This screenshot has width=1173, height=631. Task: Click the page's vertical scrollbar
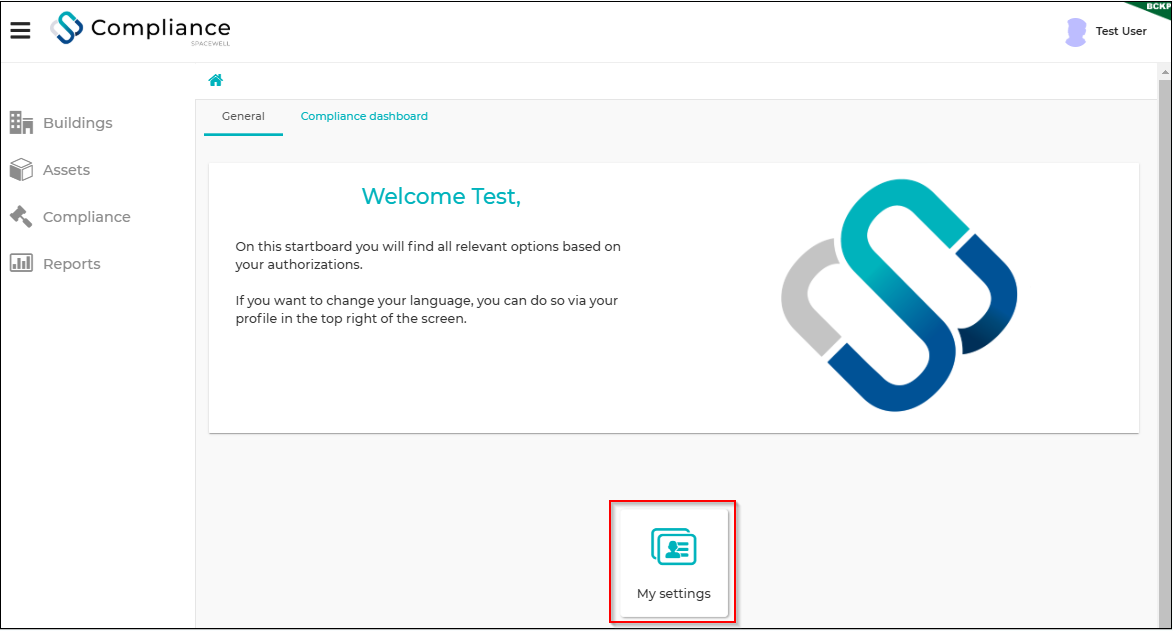tap(1165, 352)
